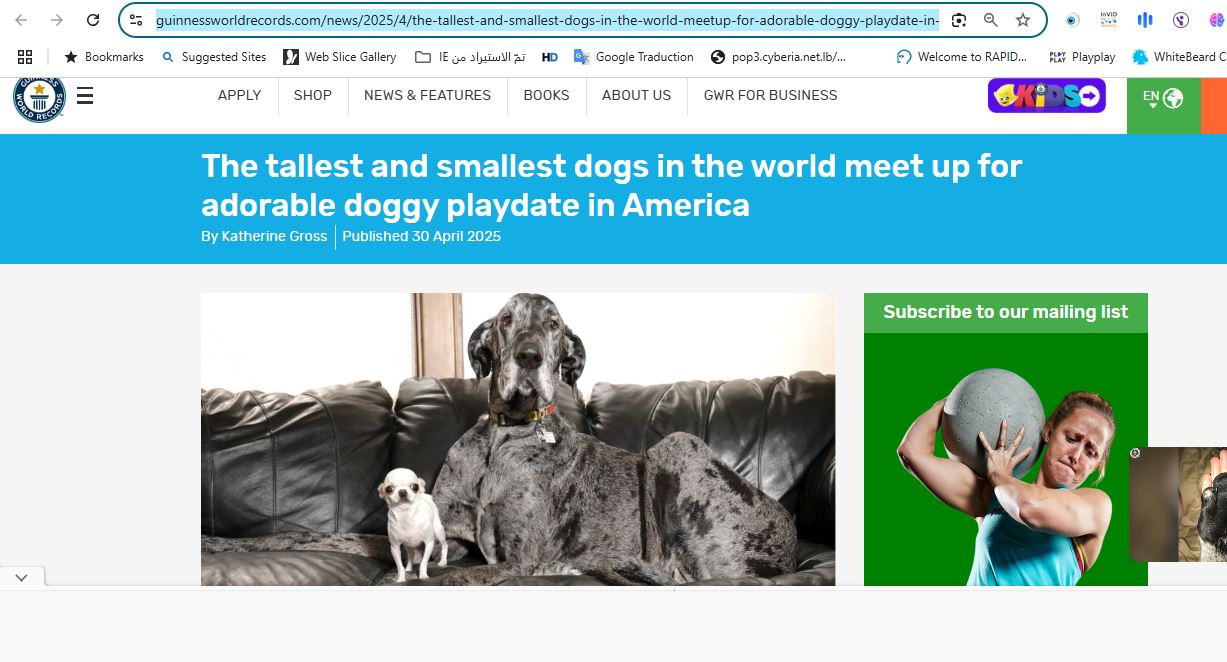Open the hamburger menu next to GWR logo
The width and height of the screenshot is (1227, 662).
coord(85,96)
